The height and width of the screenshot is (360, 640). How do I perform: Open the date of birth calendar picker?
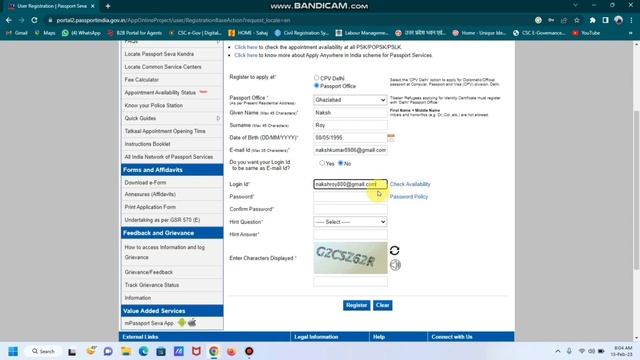(391, 138)
